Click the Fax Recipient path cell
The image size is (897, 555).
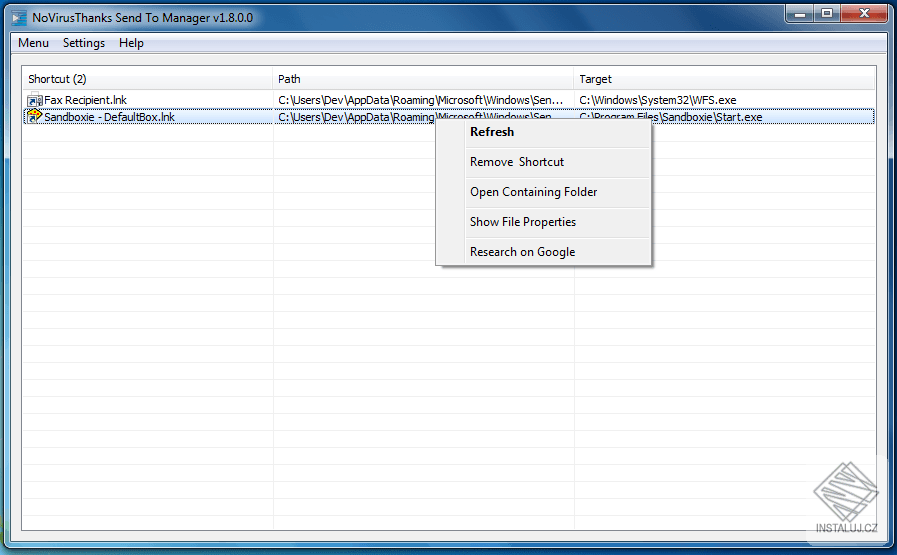pyautogui.click(x=420, y=100)
